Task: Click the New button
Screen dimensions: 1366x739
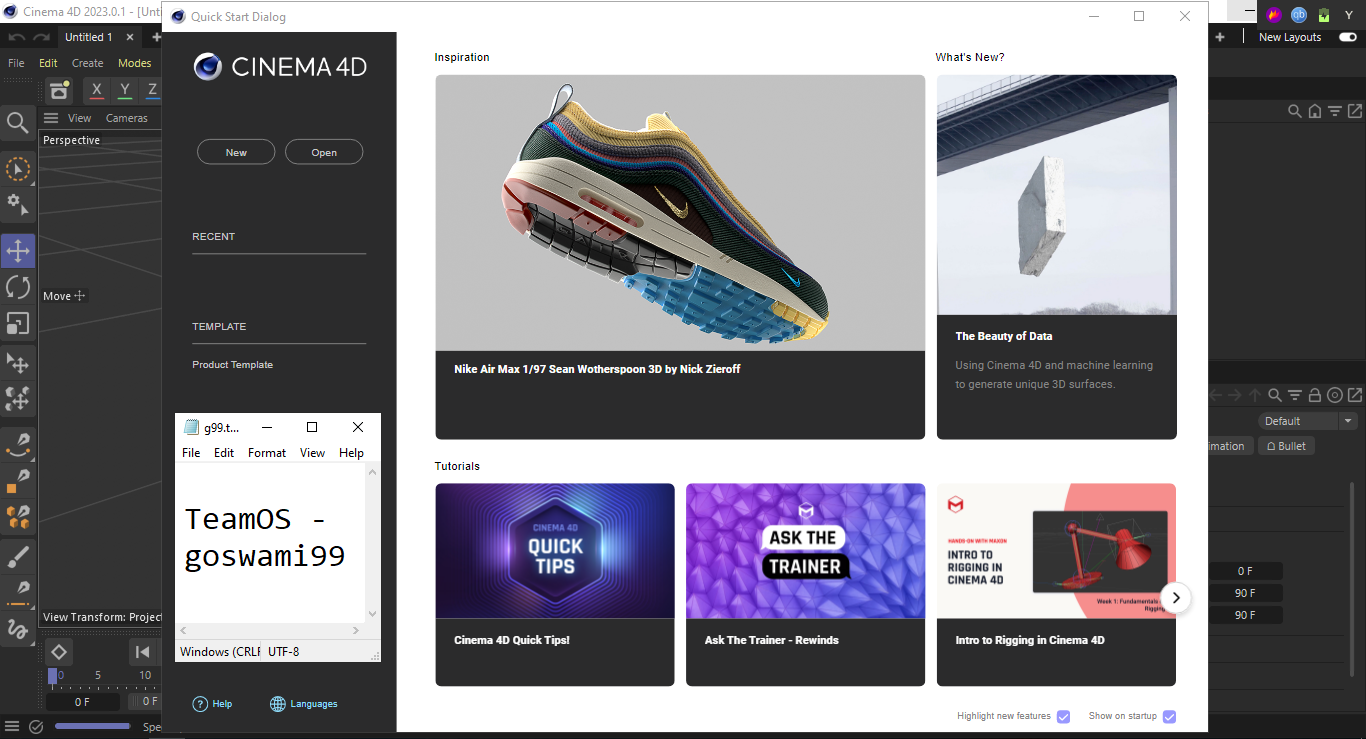Action: (x=236, y=152)
